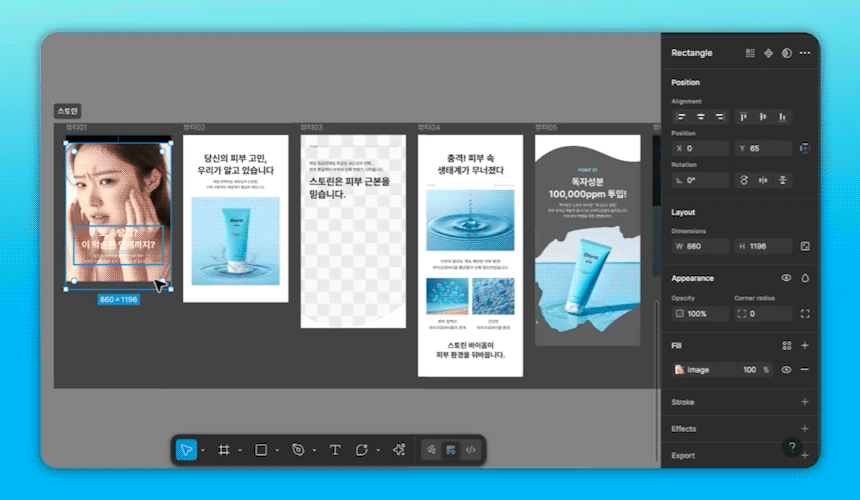The width and height of the screenshot is (860, 500).
Task: Align selection to the left
Action: 682,117
